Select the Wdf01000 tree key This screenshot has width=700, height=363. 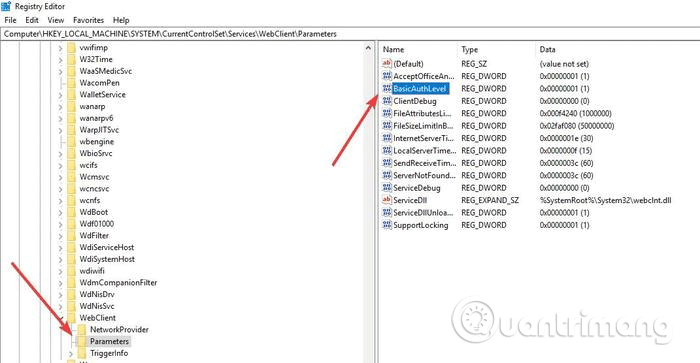pyautogui.click(x=96, y=224)
